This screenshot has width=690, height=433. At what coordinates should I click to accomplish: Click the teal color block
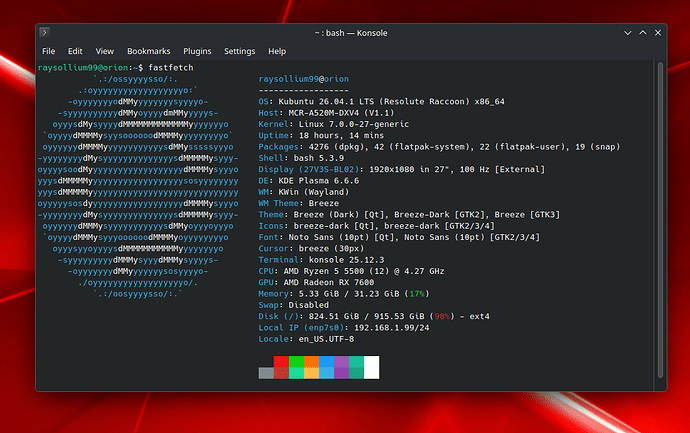click(x=356, y=367)
